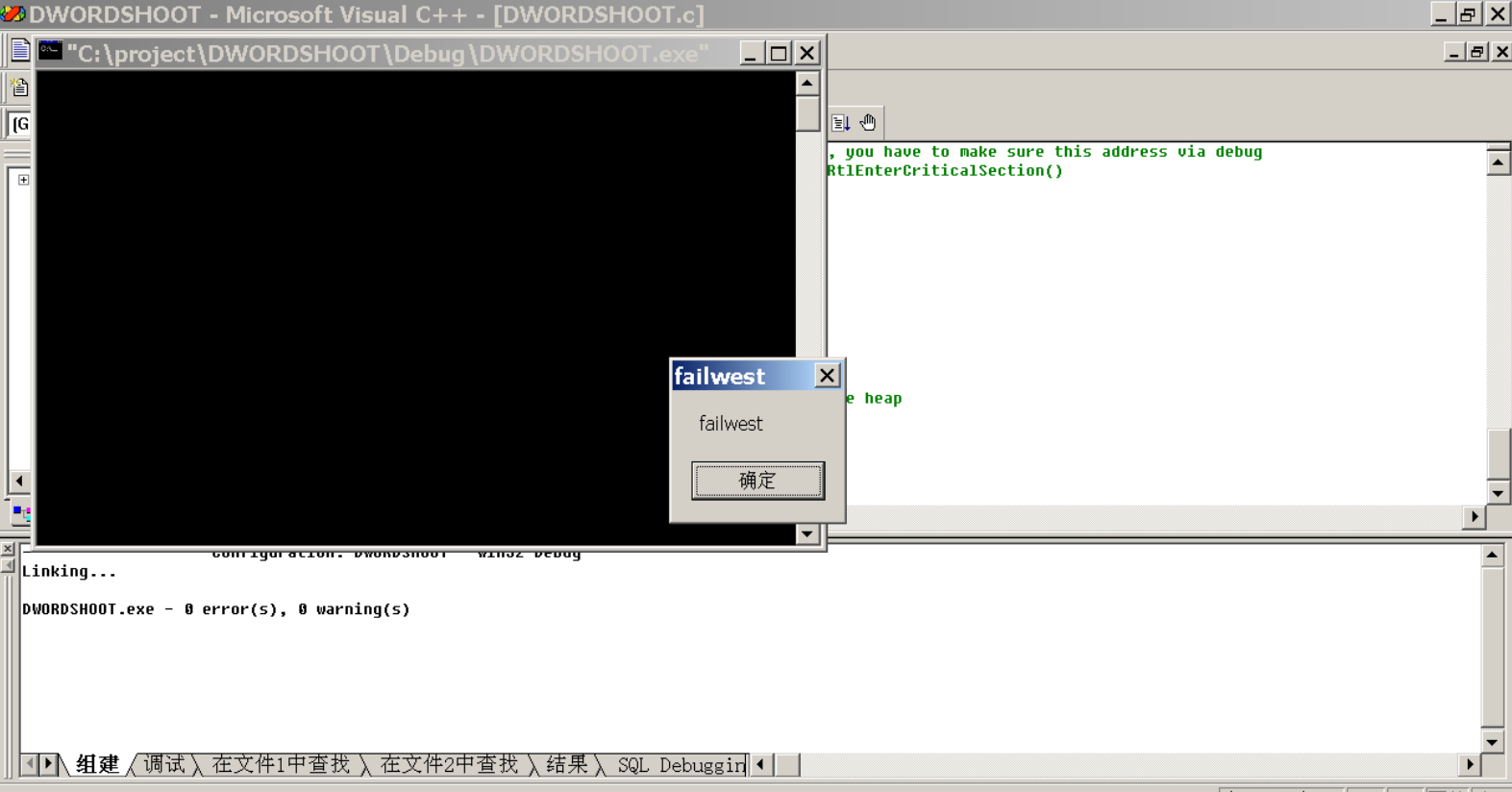
Task: Close the output panel with the small X
Action: click(x=8, y=549)
